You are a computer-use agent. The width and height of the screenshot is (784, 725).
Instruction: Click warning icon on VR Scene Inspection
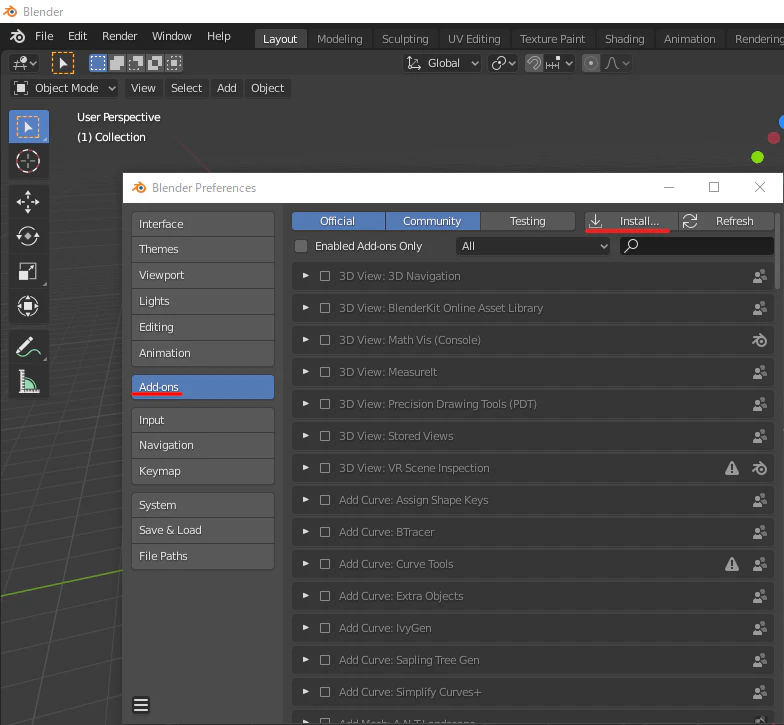coord(732,468)
